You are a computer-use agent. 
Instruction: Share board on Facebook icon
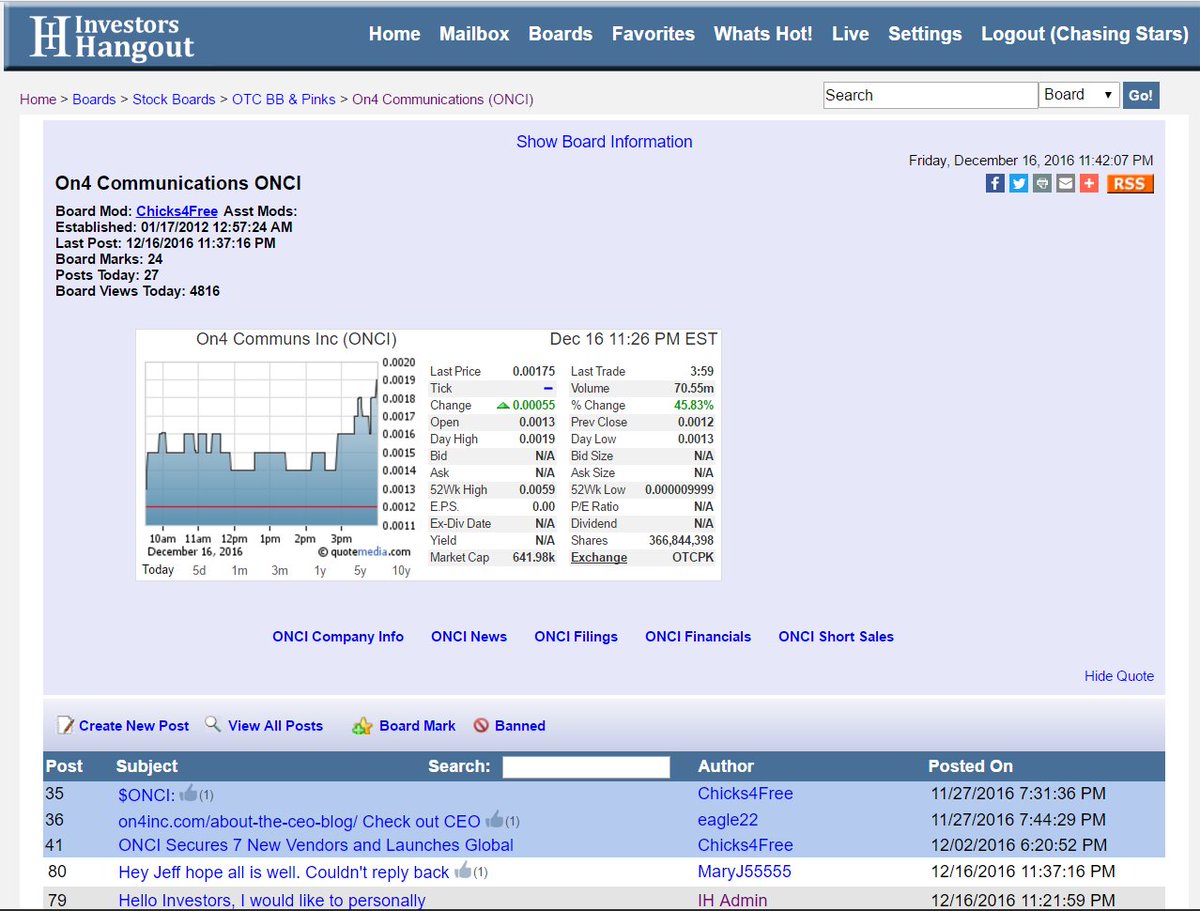tap(995, 183)
